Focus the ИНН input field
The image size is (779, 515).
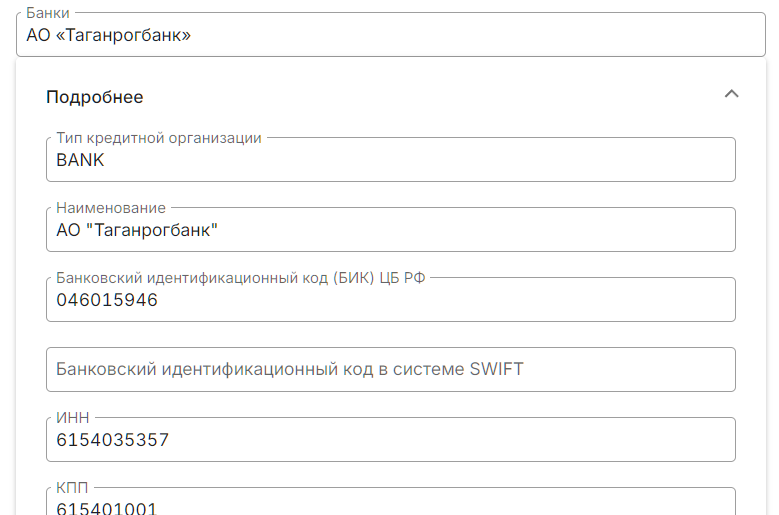pos(450,440)
